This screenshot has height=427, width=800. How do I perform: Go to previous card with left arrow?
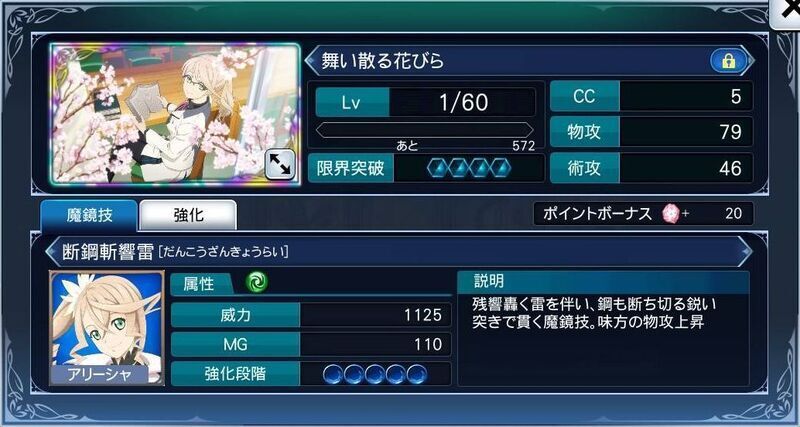311,61
